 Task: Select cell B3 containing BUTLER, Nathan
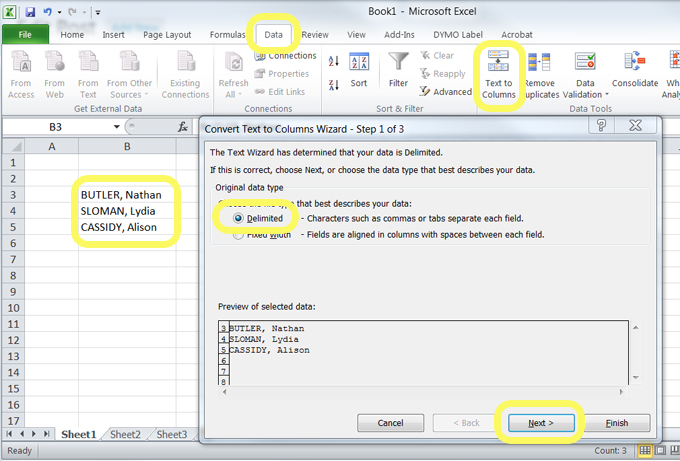tap(126, 194)
